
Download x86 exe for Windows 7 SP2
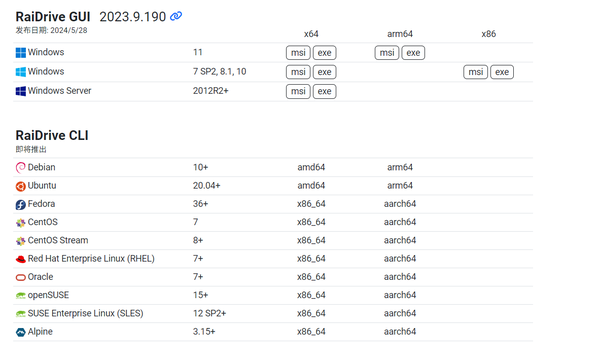pos(502,72)
